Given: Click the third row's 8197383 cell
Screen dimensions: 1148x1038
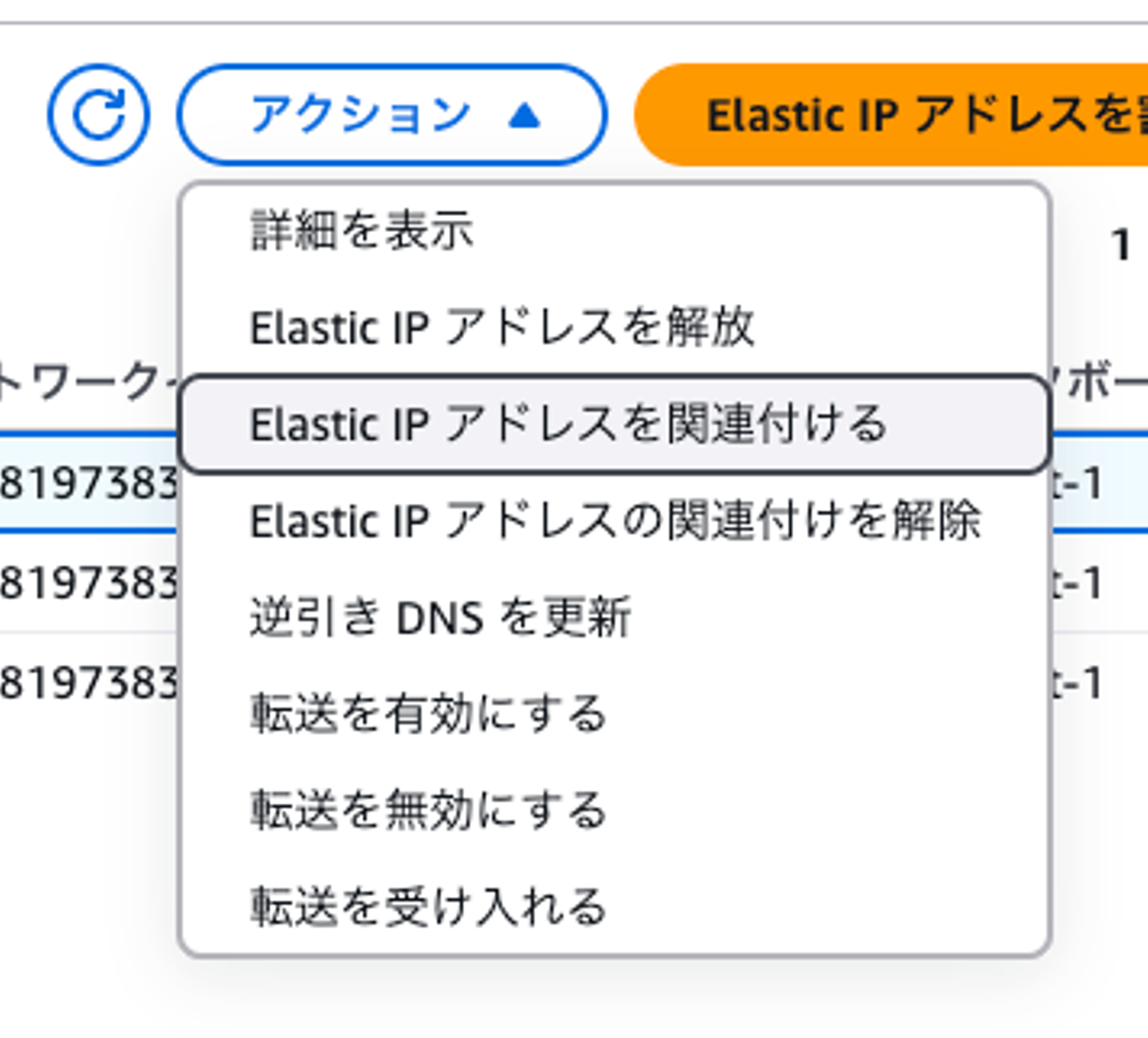Looking at the screenshot, I should coord(88,682).
